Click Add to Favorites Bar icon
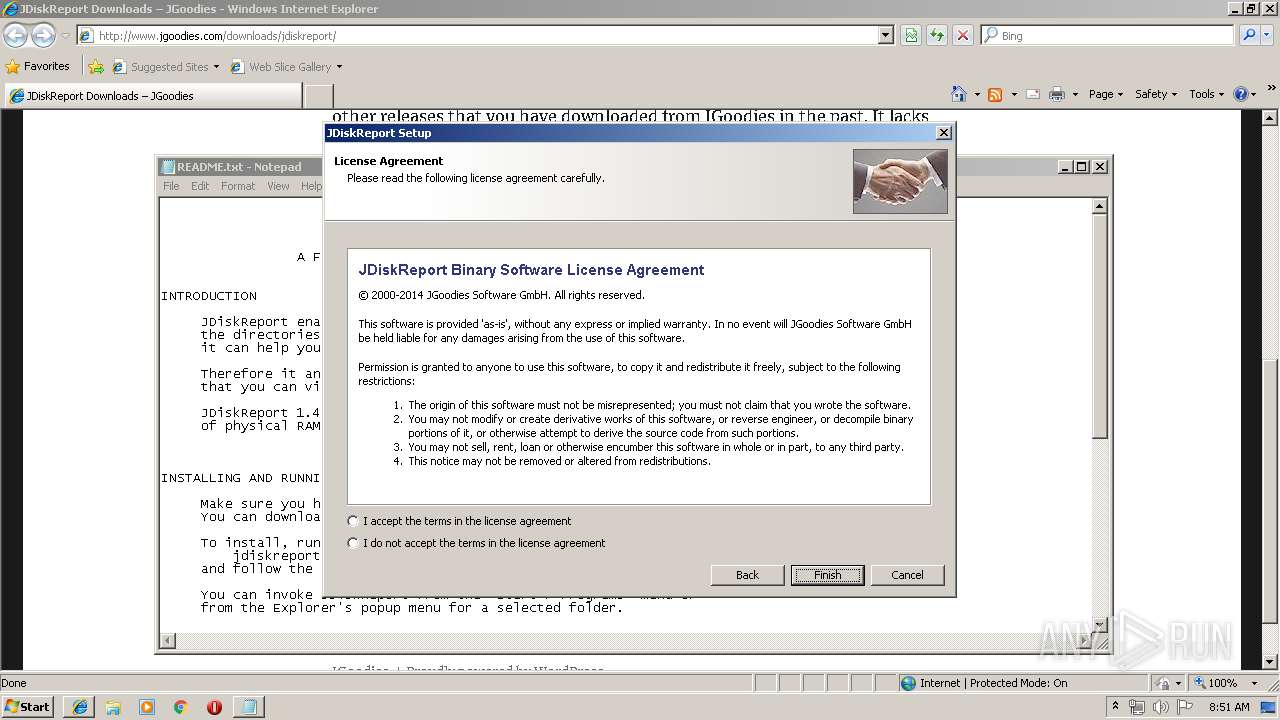This screenshot has height=720, width=1280. [x=96, y=67]
